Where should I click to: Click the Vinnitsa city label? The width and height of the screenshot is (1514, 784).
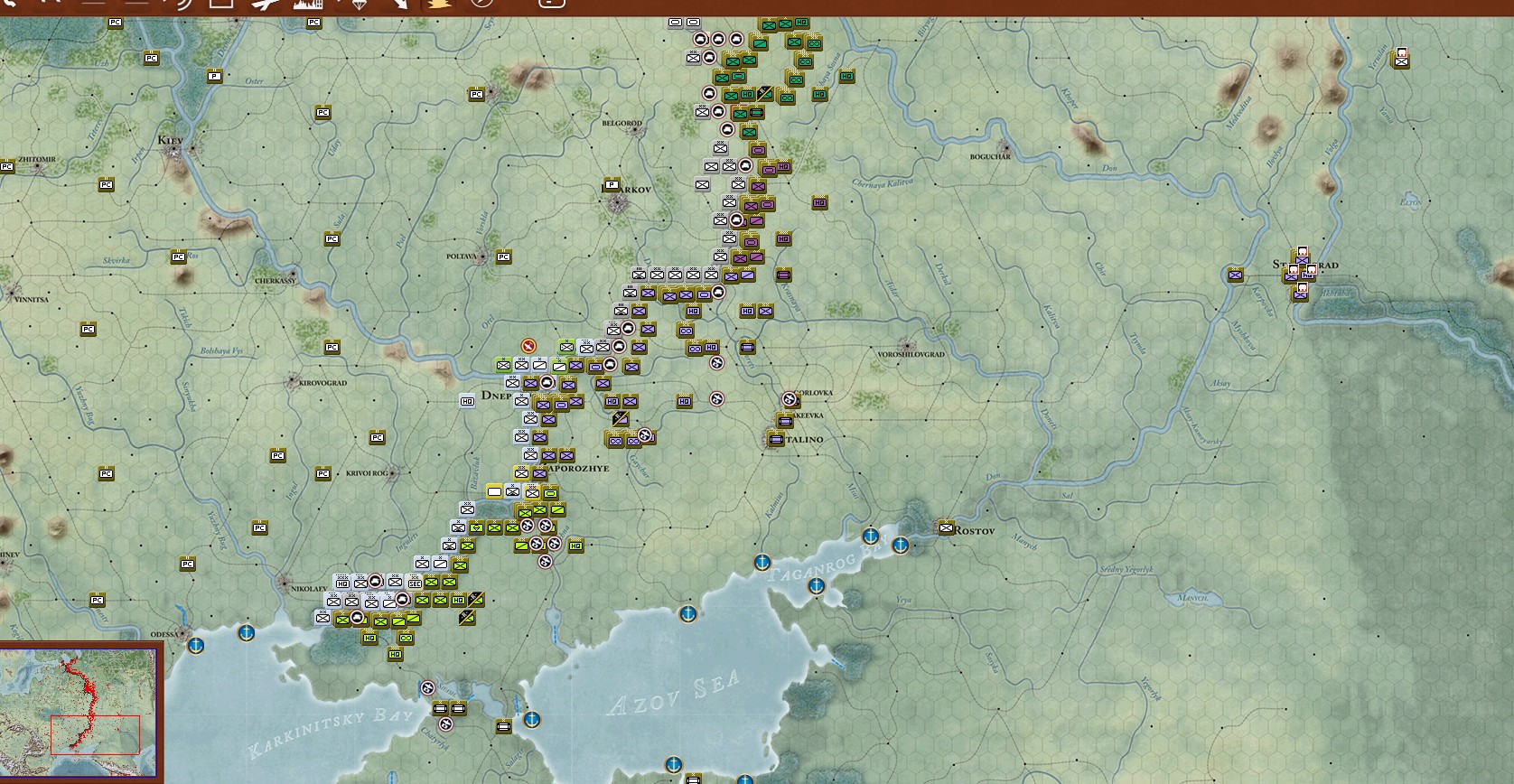pos(31,299)
